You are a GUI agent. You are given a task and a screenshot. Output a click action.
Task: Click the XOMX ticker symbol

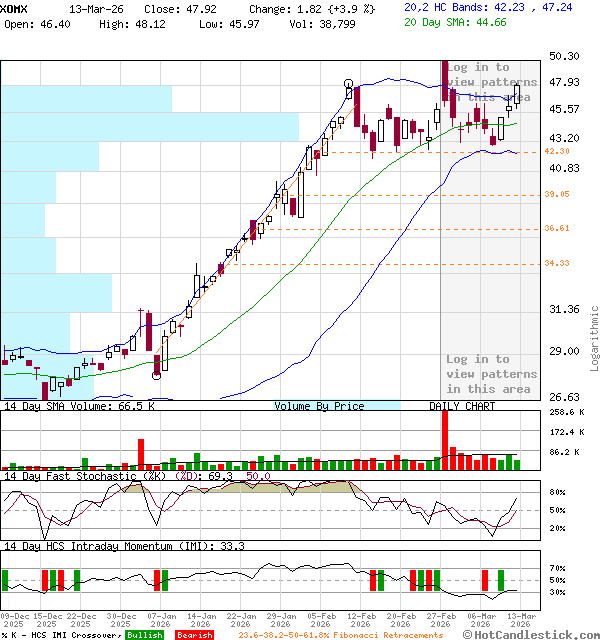click(15, 7)
